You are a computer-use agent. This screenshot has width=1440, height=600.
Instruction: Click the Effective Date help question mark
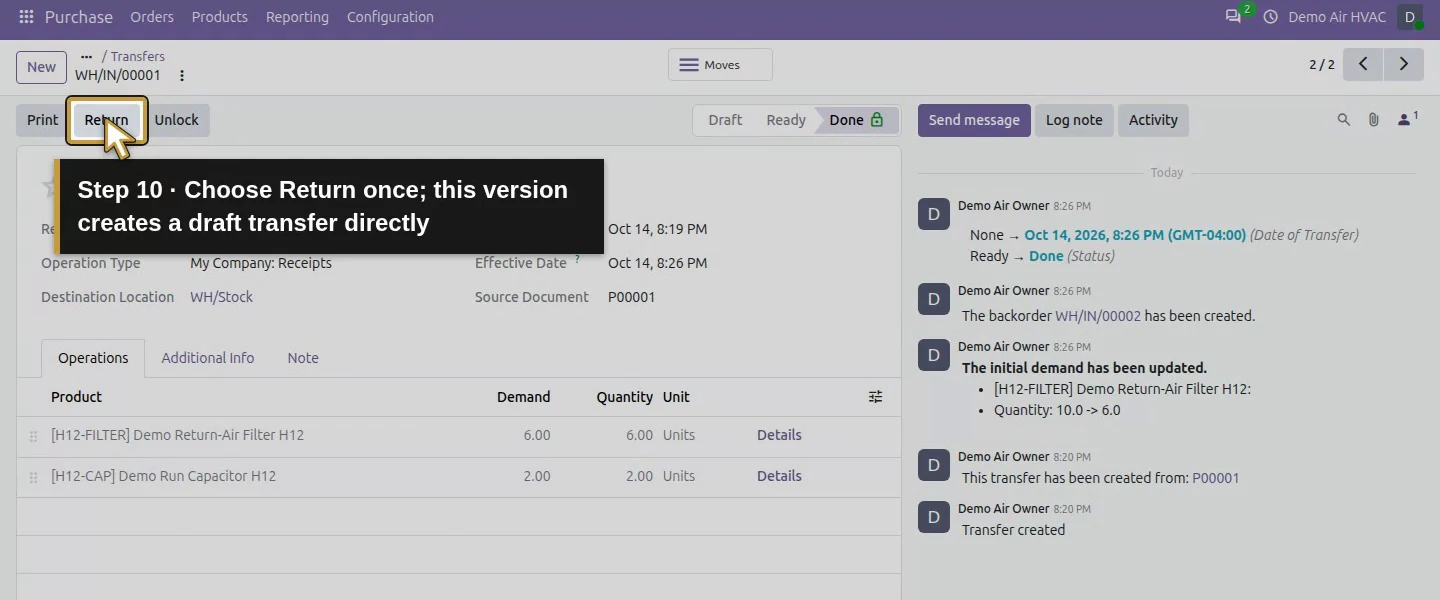(x=577, y=260)
